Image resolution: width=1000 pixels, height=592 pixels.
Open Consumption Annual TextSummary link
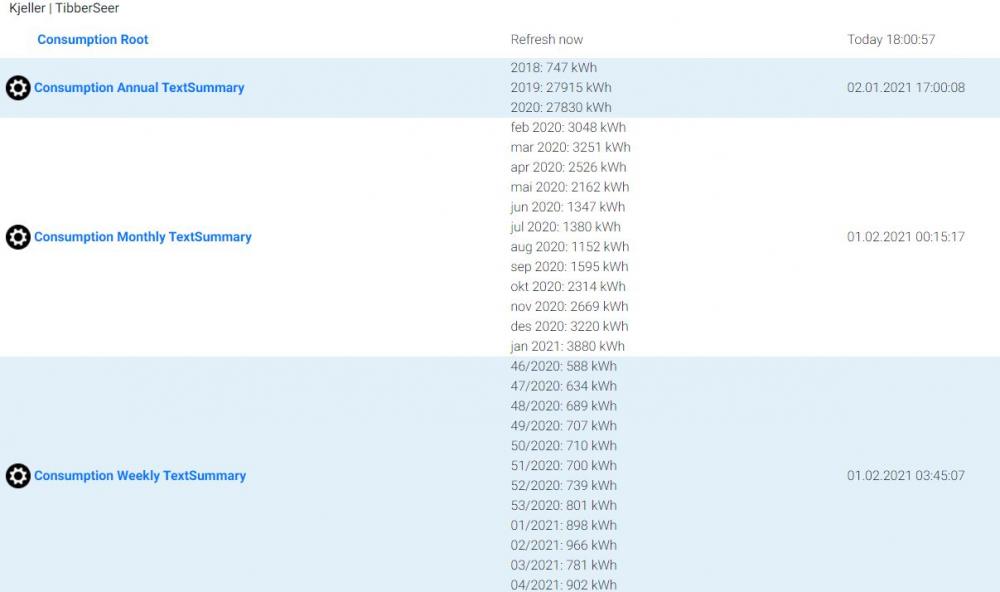(139, 88)
